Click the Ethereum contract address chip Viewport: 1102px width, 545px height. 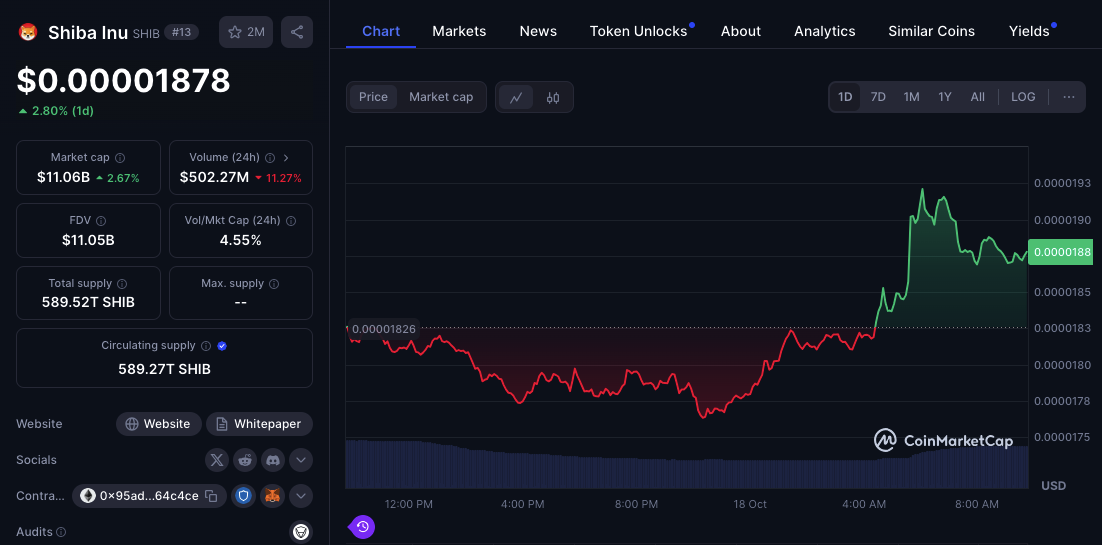[x=149, y=496]
